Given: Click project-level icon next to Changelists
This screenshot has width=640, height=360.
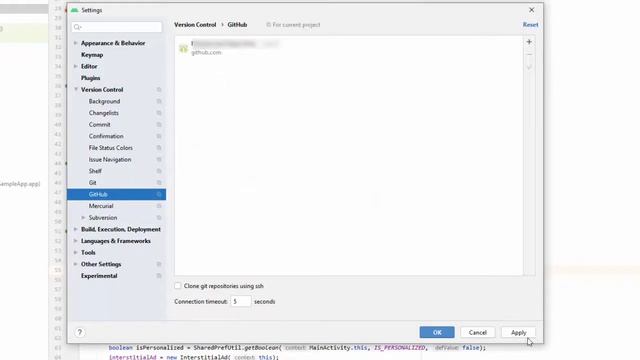Looking at the screenshot, I should [x=159, y=113].
